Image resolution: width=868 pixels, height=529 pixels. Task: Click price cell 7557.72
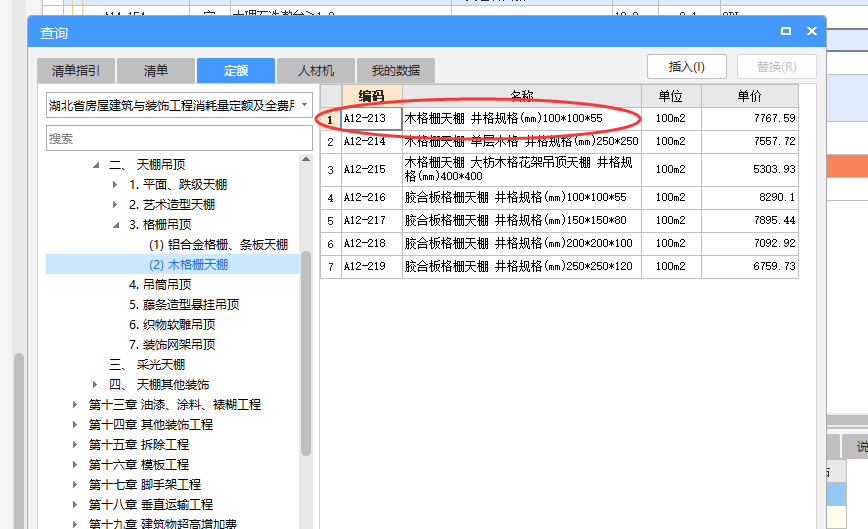(750, 142)
